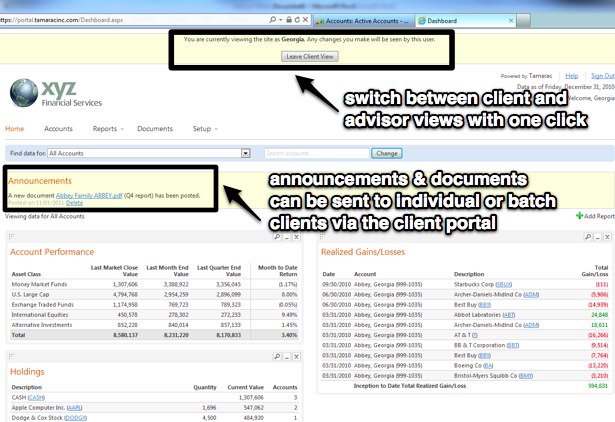This screenshot has height=422, width=615.
Task: Click the search magnifier in address bar
Action: (x=273, y=20)
